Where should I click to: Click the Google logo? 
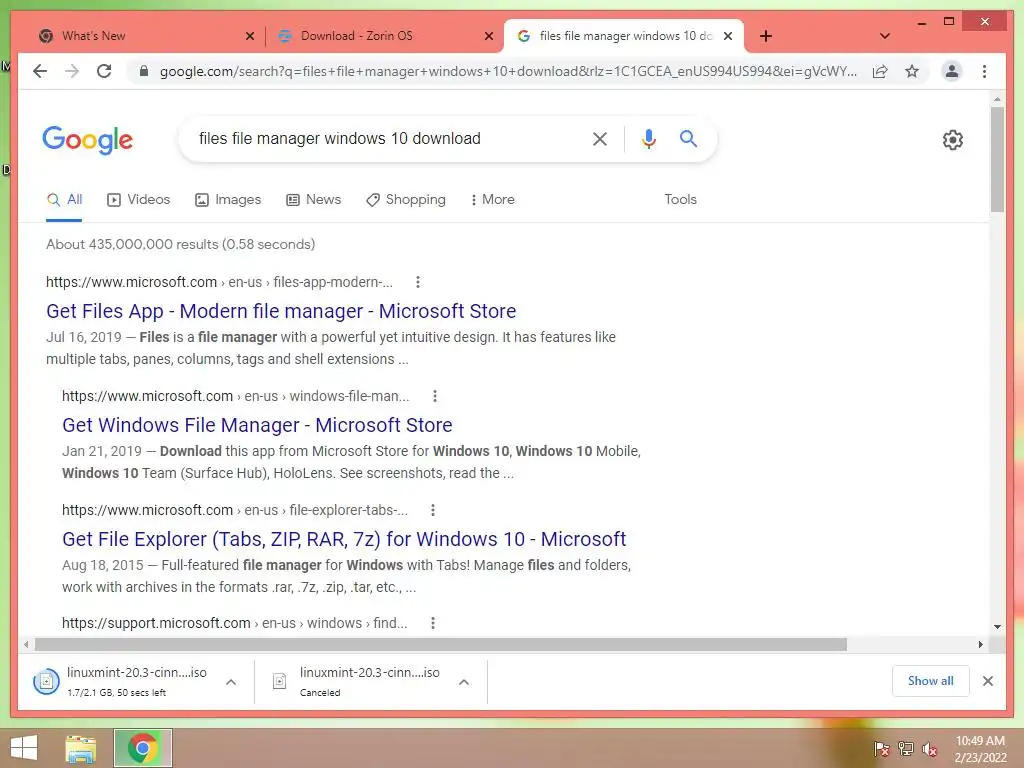pos(88,140)
